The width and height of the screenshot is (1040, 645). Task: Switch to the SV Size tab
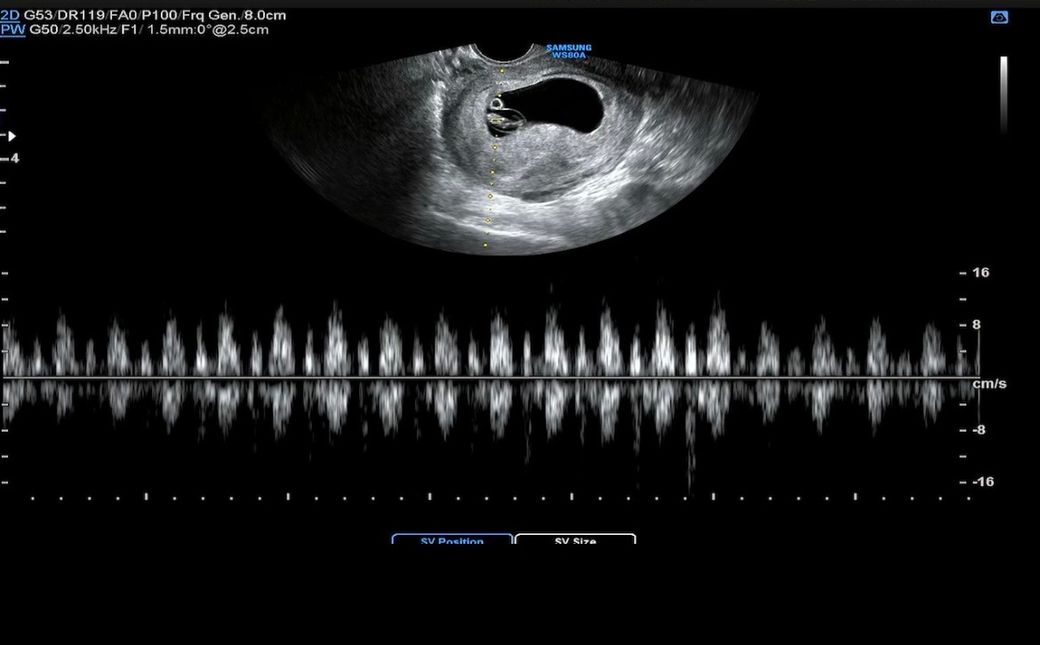pos(575,540)
